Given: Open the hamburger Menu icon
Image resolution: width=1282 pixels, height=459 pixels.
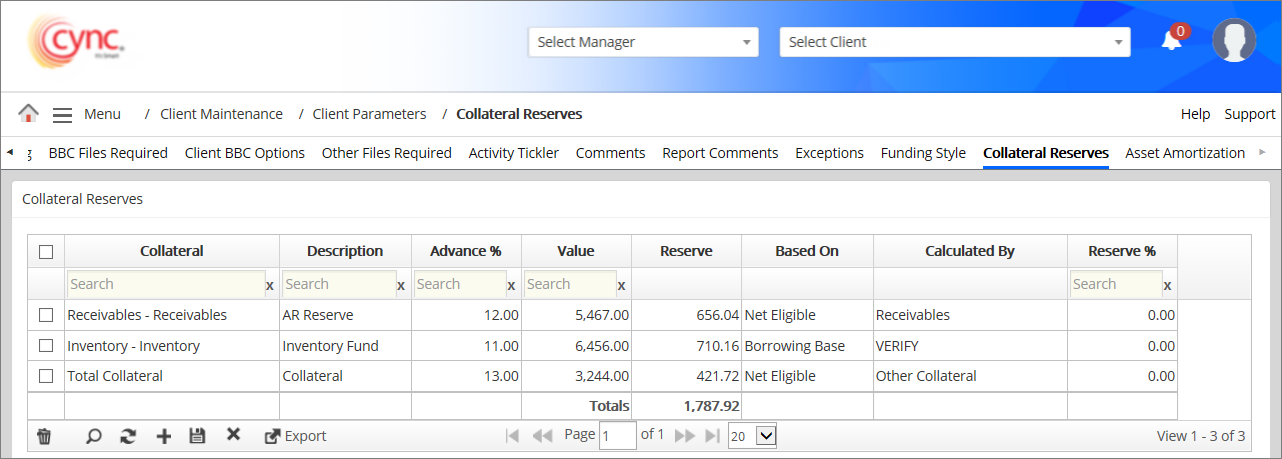Looking at the screenshot, I should [x=62, y=115].
